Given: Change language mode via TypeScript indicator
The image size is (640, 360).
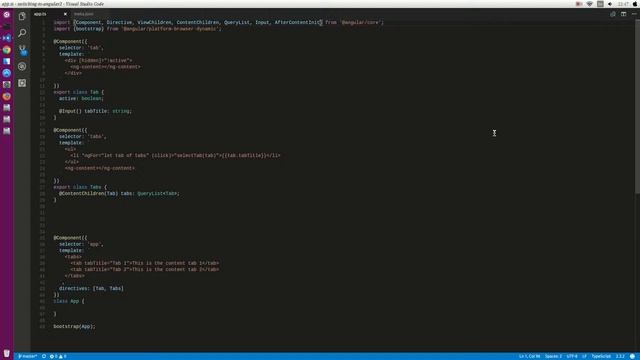Looking at the screenshot, I should pyautogui.click(x=601, y=356).
